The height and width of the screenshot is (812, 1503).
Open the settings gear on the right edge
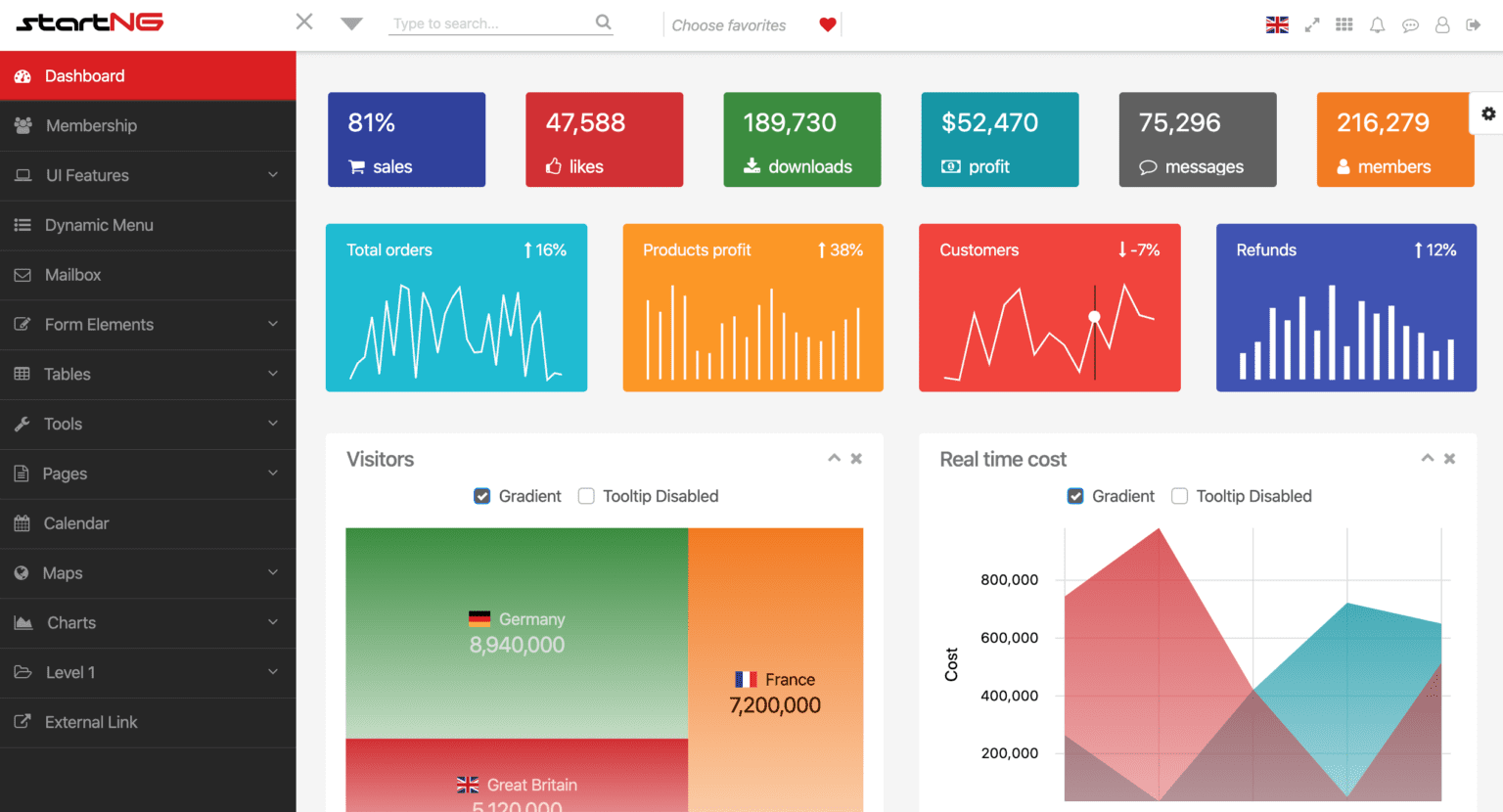[1487, 113]
